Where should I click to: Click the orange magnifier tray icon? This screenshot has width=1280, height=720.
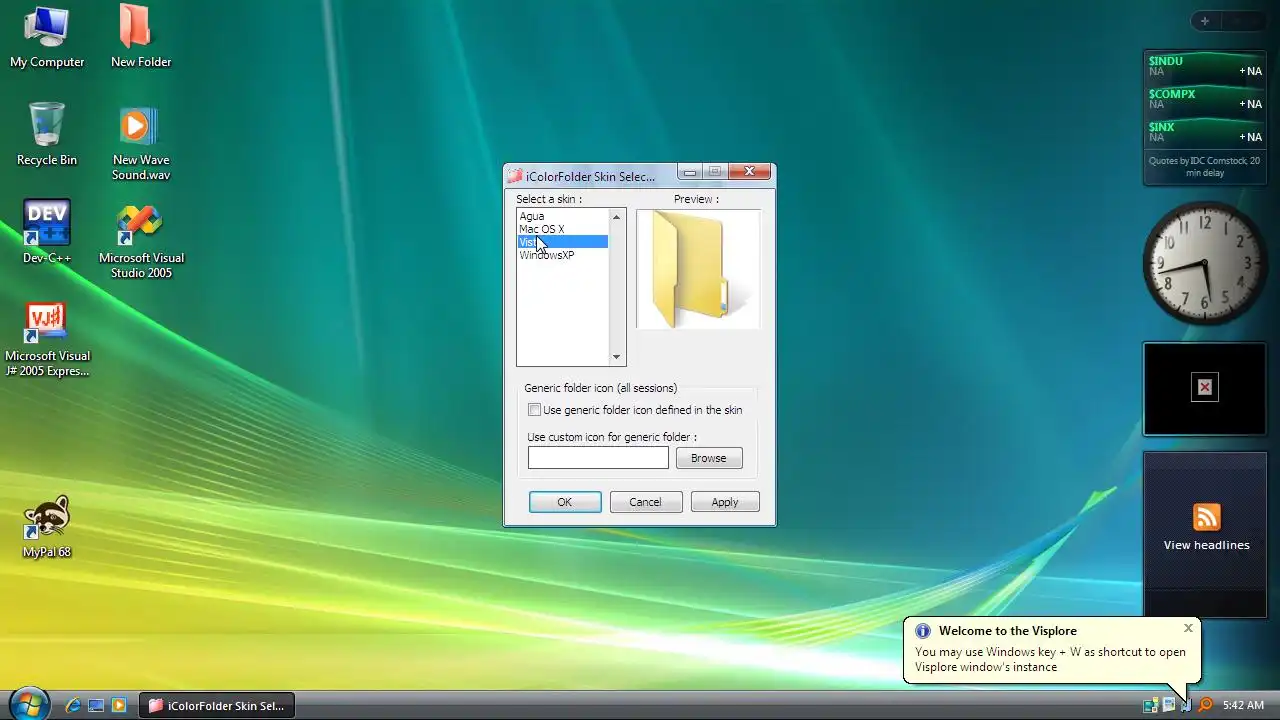tap(1205, 705)
